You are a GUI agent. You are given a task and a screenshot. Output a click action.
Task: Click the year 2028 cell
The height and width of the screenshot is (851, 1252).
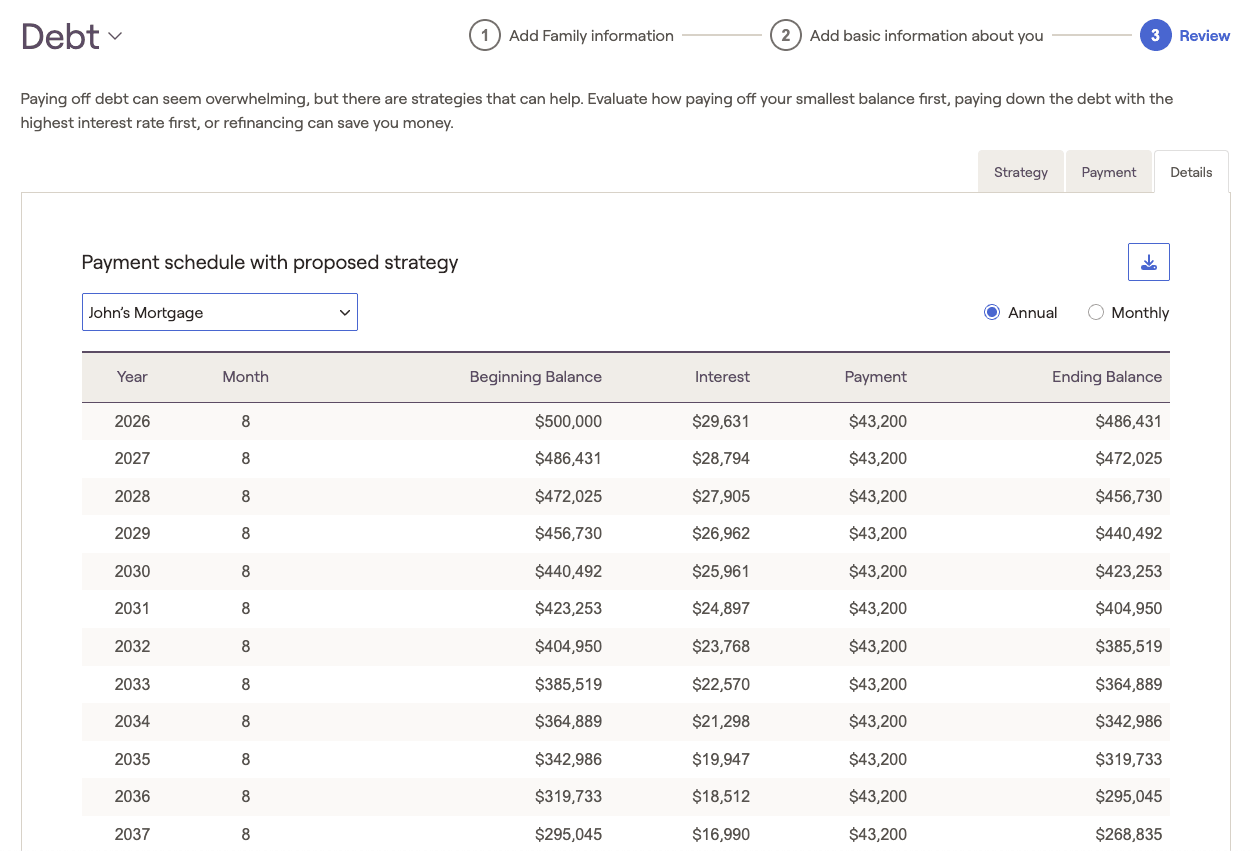click(x=132, y=497)
